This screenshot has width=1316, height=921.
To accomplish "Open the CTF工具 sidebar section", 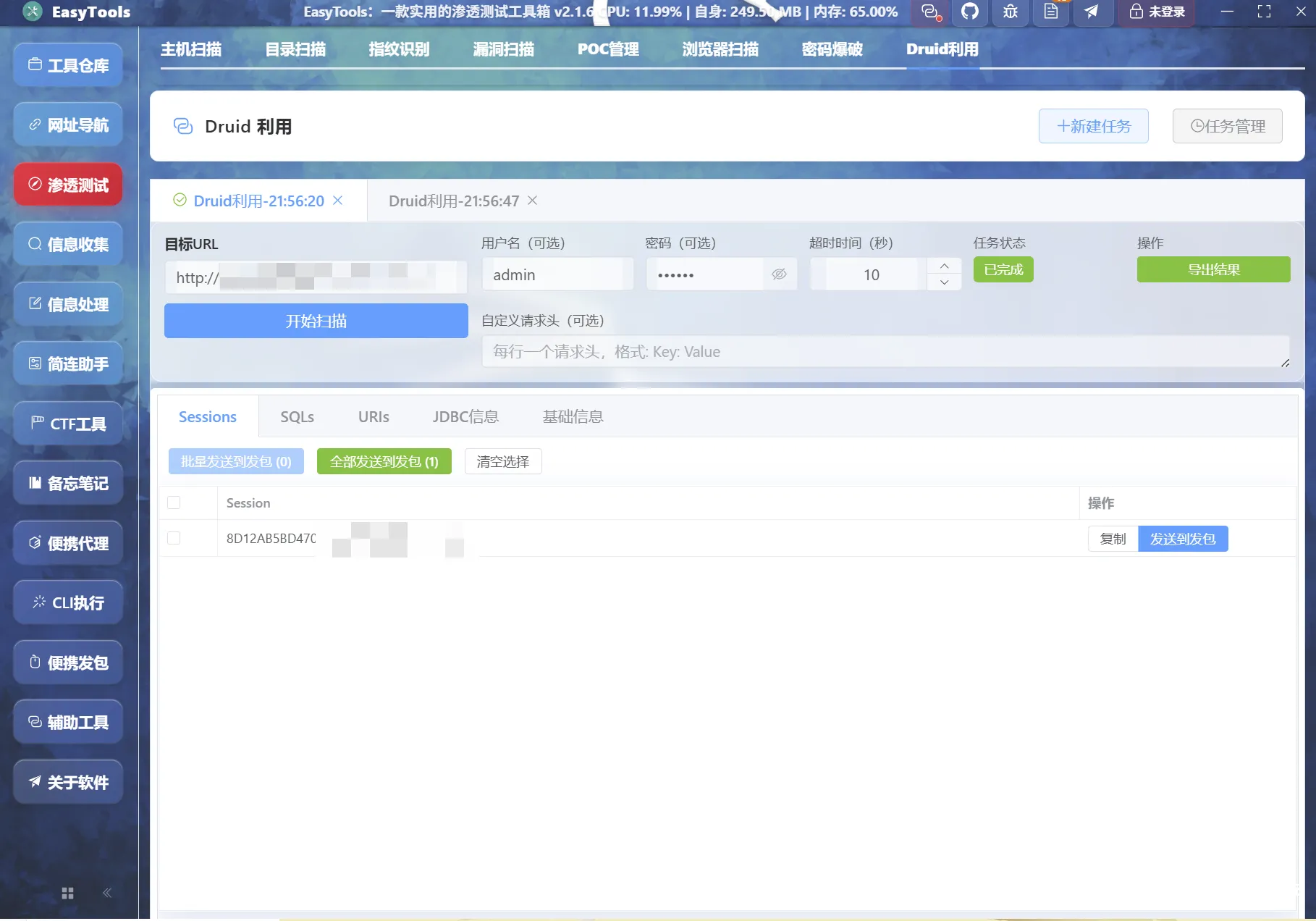I will pos(67,424).
